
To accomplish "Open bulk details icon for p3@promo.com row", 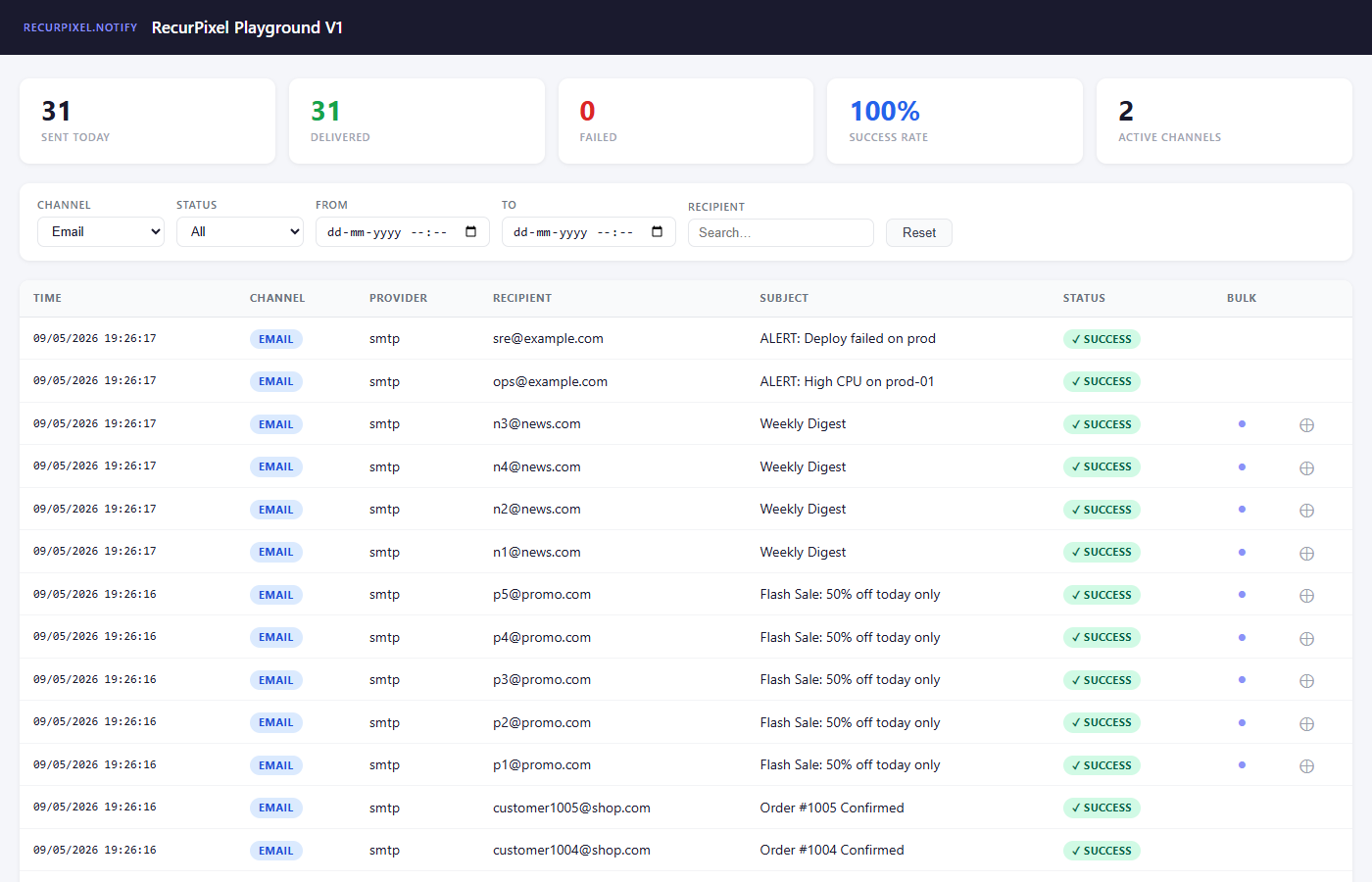I will [x=1306, y=681].
